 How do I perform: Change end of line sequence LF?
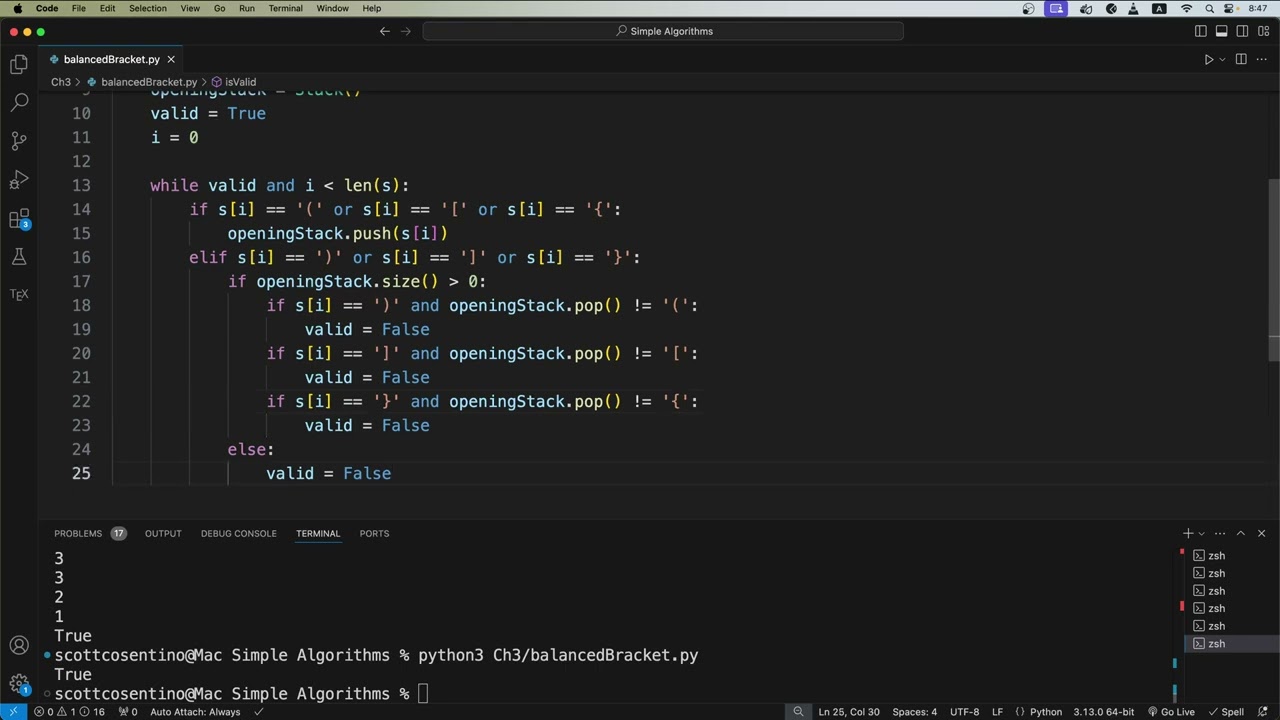pos(997,712)
